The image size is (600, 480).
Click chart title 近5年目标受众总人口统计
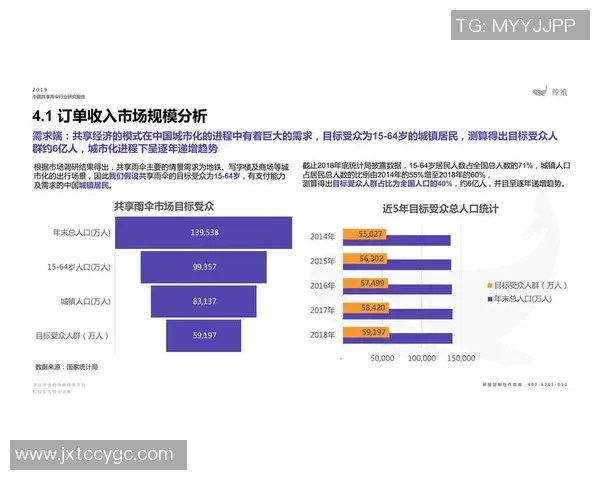coord(440,209)
